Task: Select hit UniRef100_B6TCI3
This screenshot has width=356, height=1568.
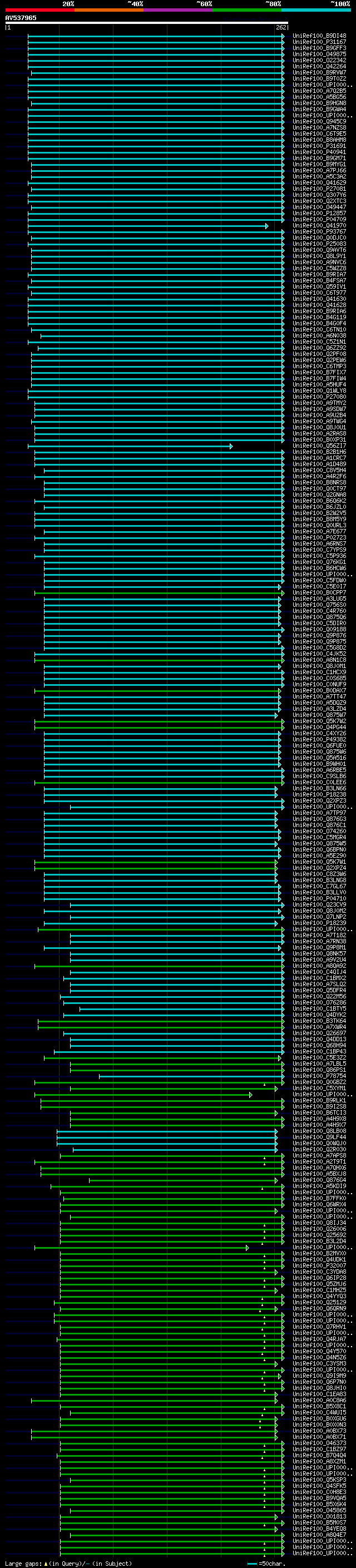Action: (x=319, y=1112)
